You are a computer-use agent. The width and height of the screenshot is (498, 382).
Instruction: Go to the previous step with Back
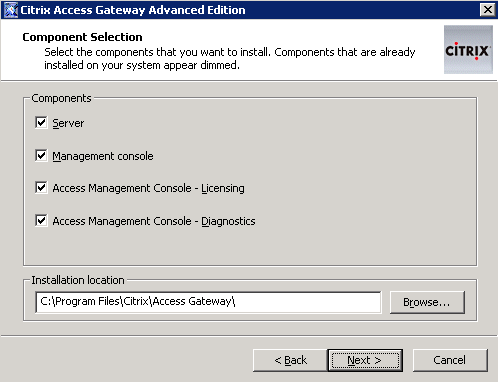click(x=290, y=360)
